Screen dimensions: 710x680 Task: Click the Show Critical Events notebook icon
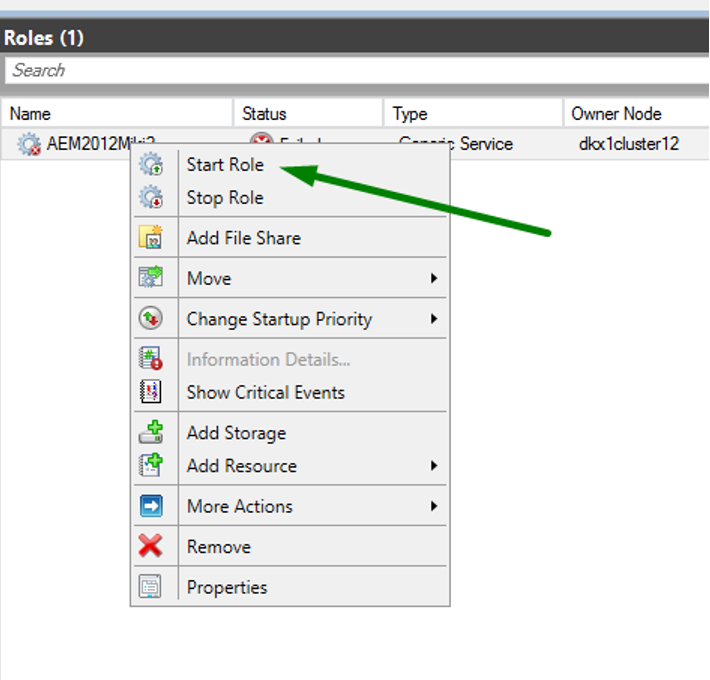[x=151, y=392]
